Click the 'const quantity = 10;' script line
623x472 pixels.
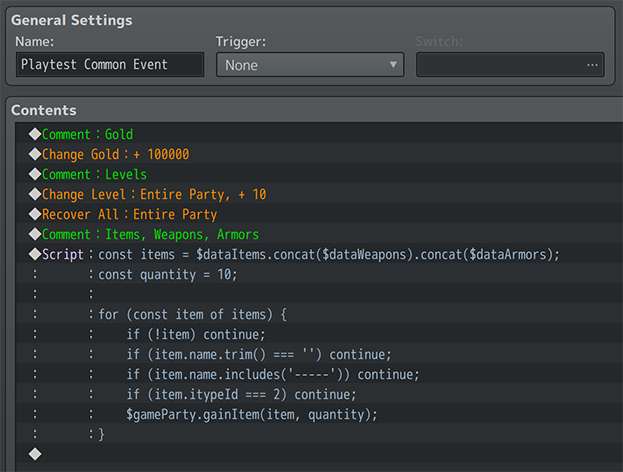click(319, 274)
